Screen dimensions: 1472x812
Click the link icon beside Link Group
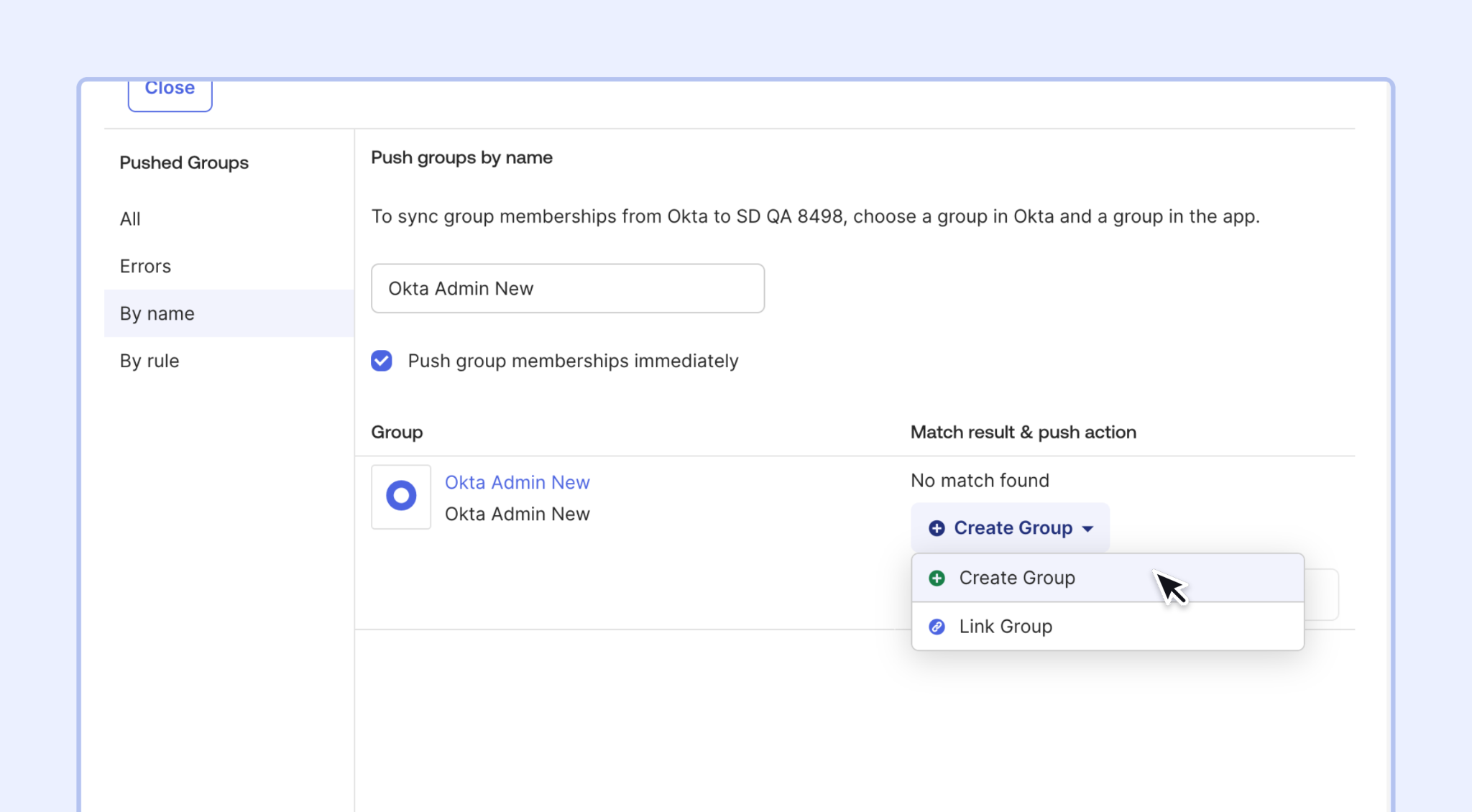(x=937, y=627)
